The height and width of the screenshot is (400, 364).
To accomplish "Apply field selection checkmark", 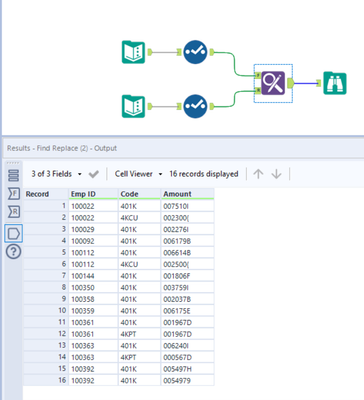I will (94, 174).
